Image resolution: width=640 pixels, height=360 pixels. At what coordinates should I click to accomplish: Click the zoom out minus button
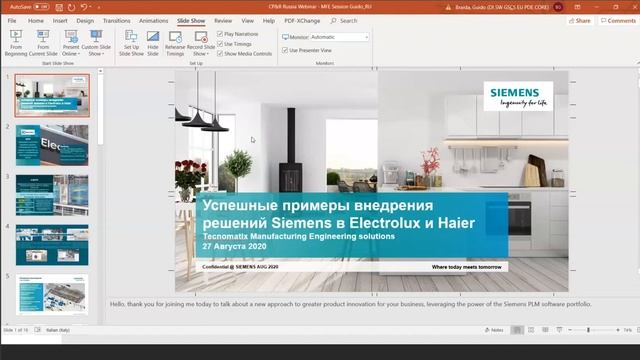570,330
